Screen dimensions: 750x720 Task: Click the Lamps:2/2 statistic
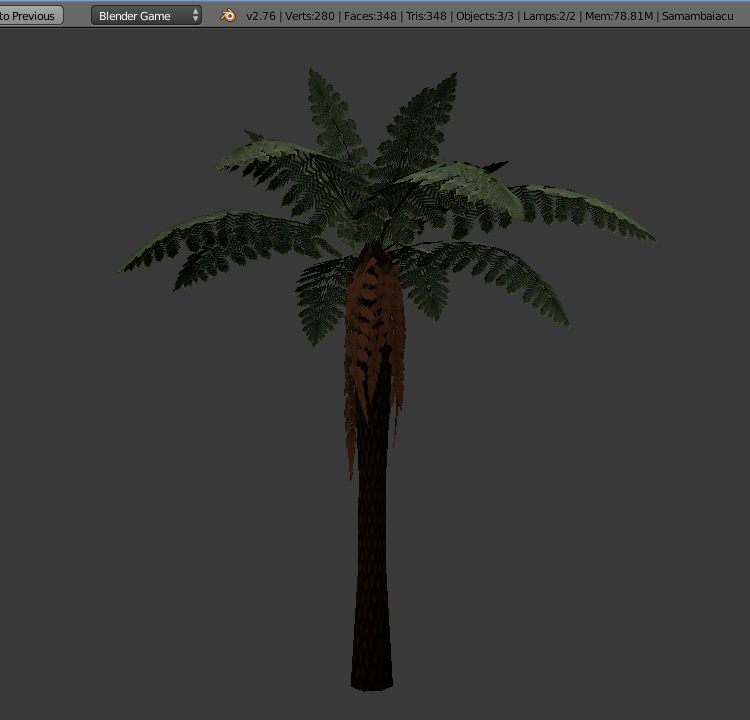tap(549, 16)
